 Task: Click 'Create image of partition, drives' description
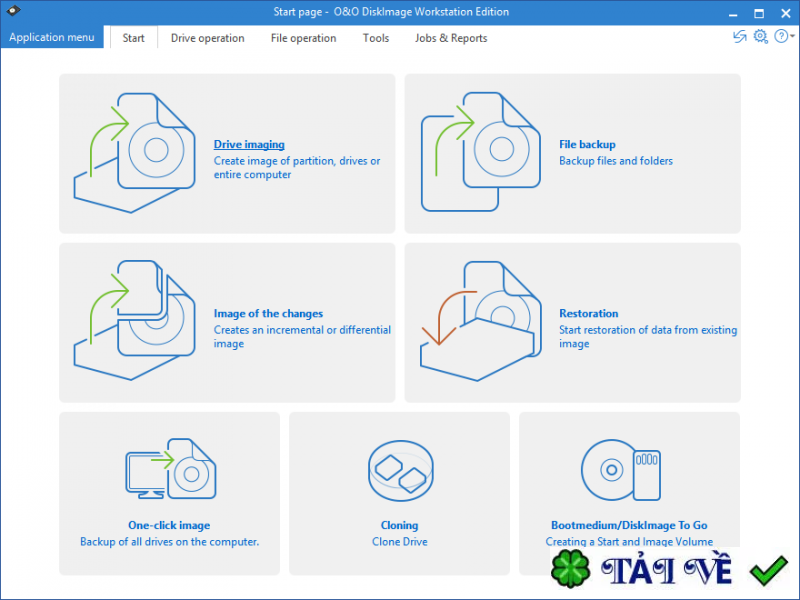click(296, 167)
